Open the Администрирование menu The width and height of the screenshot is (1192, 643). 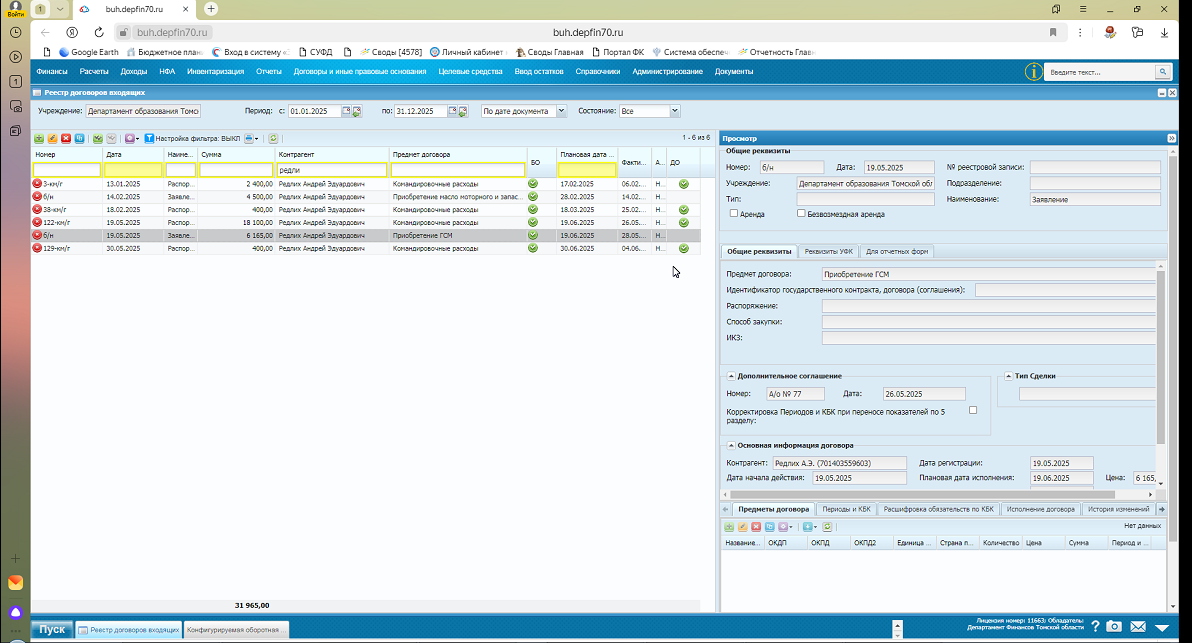667,71
